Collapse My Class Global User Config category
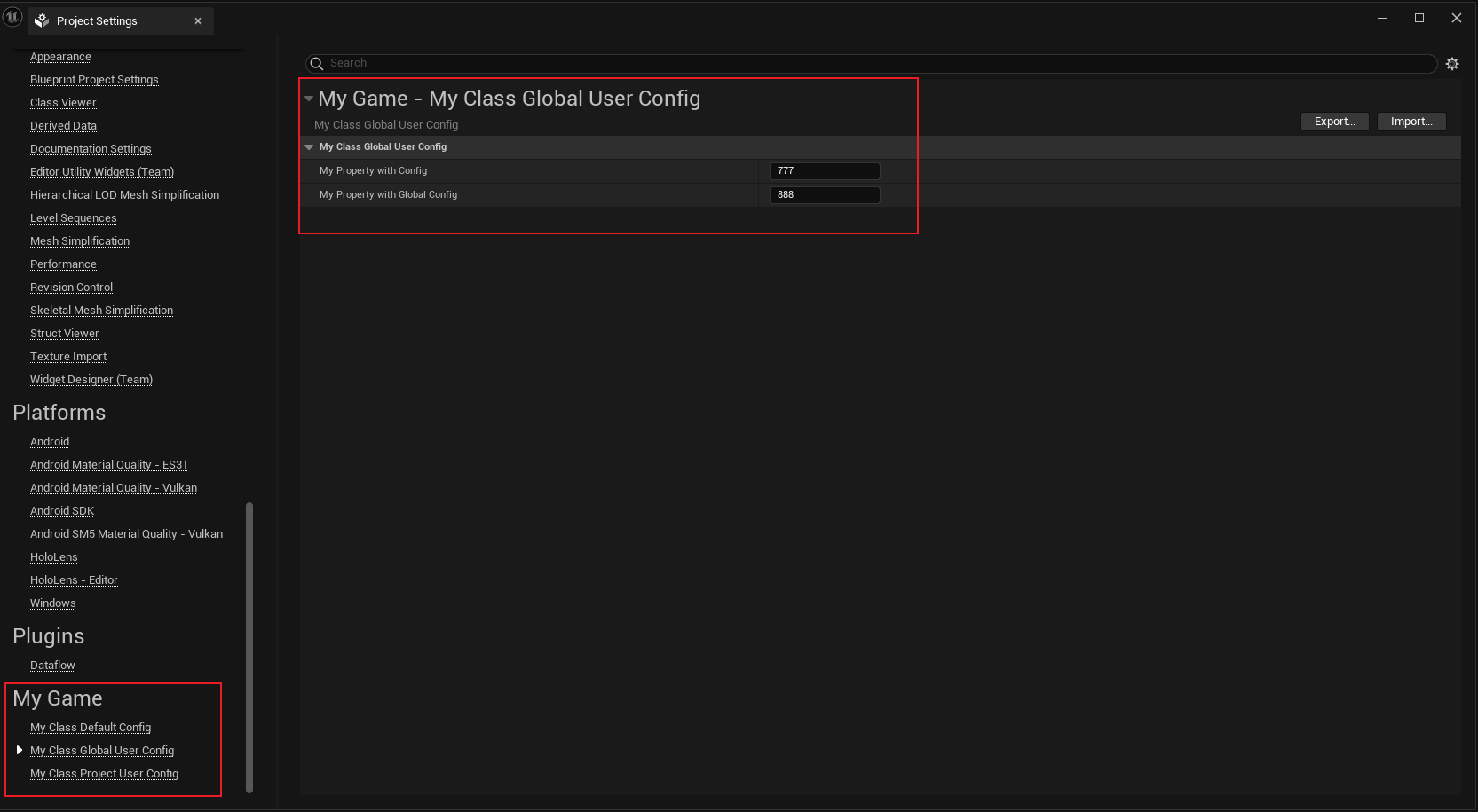The height and width of the screenshot is (812, 1478). 309,147
